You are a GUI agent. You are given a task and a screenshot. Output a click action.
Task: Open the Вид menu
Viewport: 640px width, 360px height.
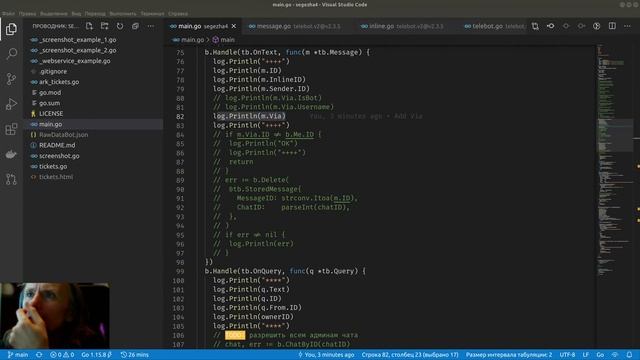(76, 13)
